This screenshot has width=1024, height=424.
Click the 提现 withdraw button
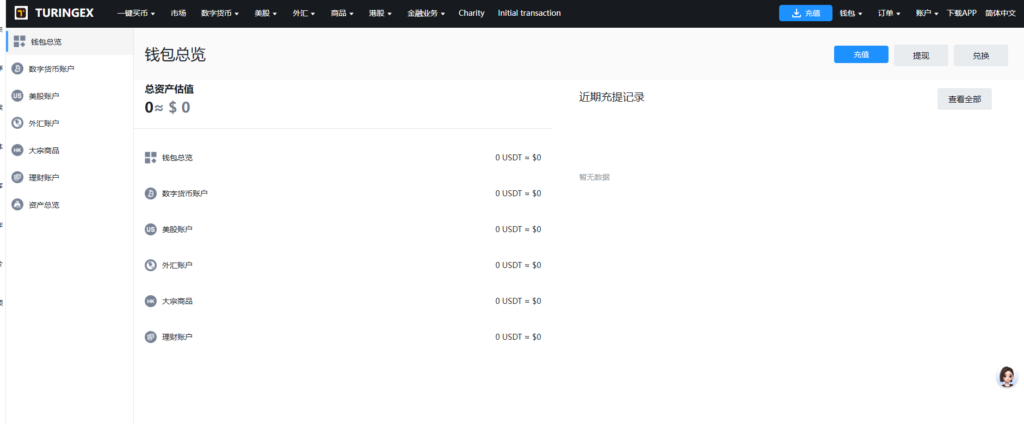(921, 55)
